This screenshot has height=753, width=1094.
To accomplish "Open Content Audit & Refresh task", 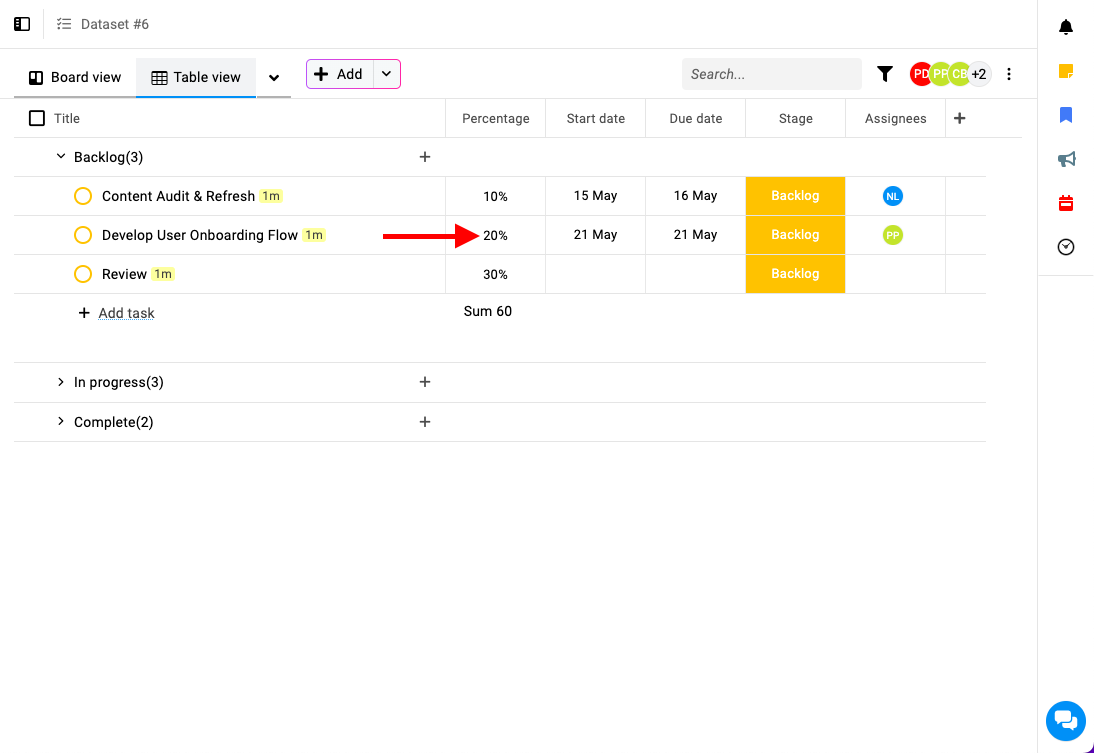I will [x=179, y=196].
